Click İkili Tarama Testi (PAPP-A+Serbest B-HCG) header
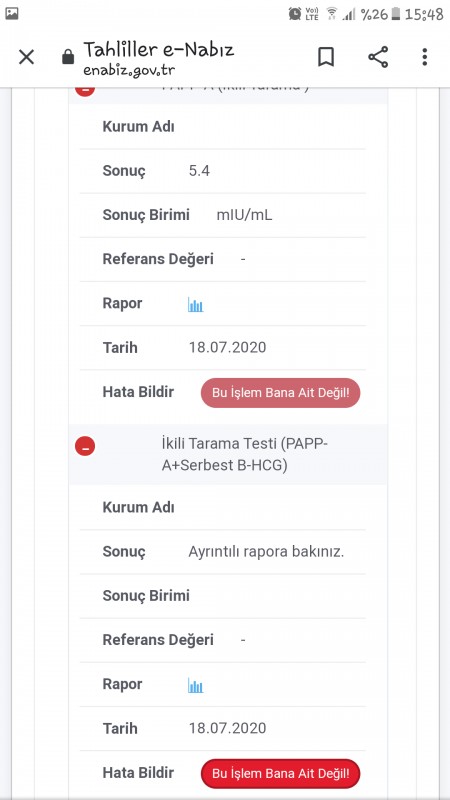Image resolution: width=450 pixels, height=800 pixels. click(x=245, y=454)
